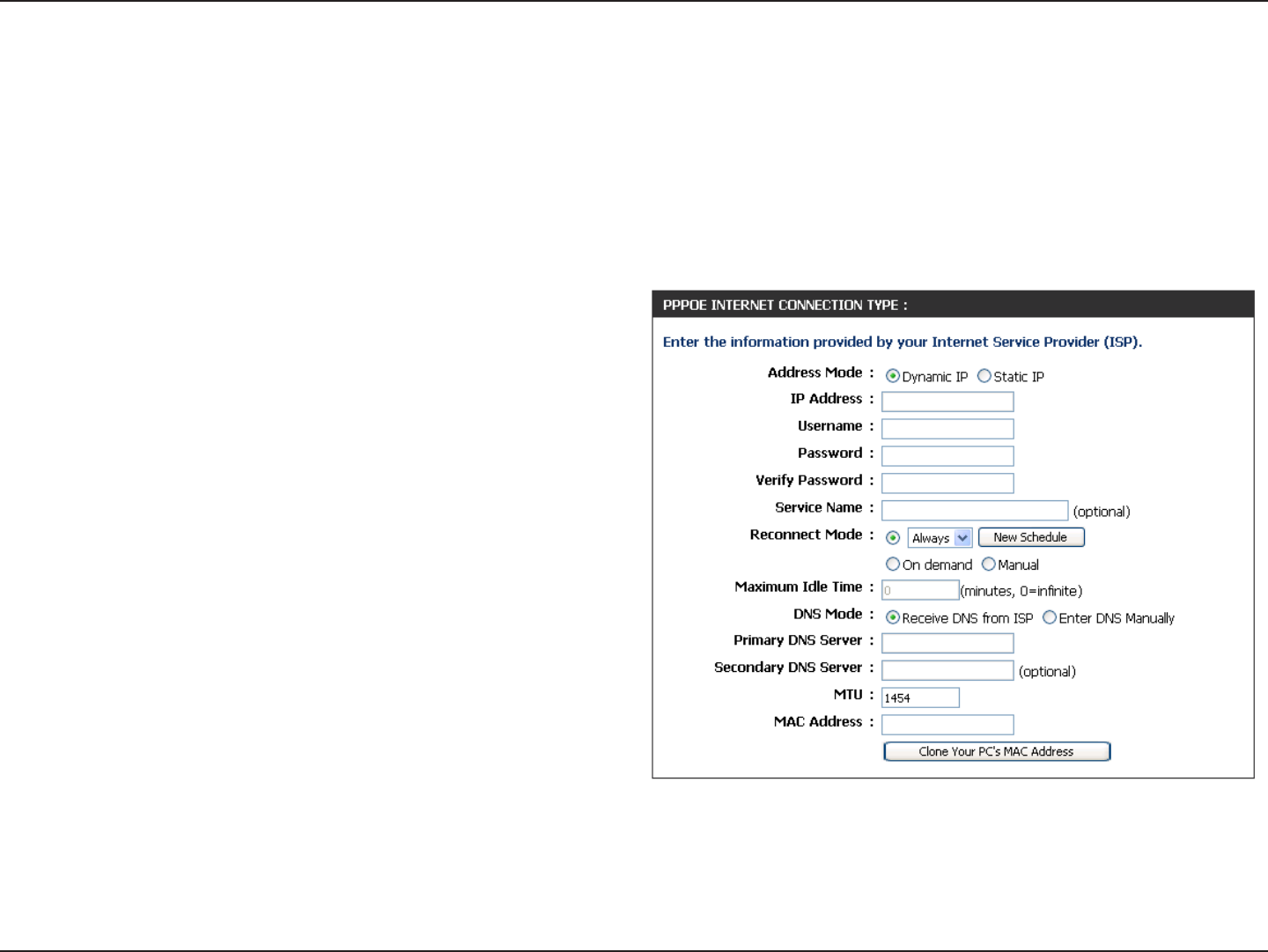Click the Service Name input field
1268x952 pixels.
tap(975, 511)
